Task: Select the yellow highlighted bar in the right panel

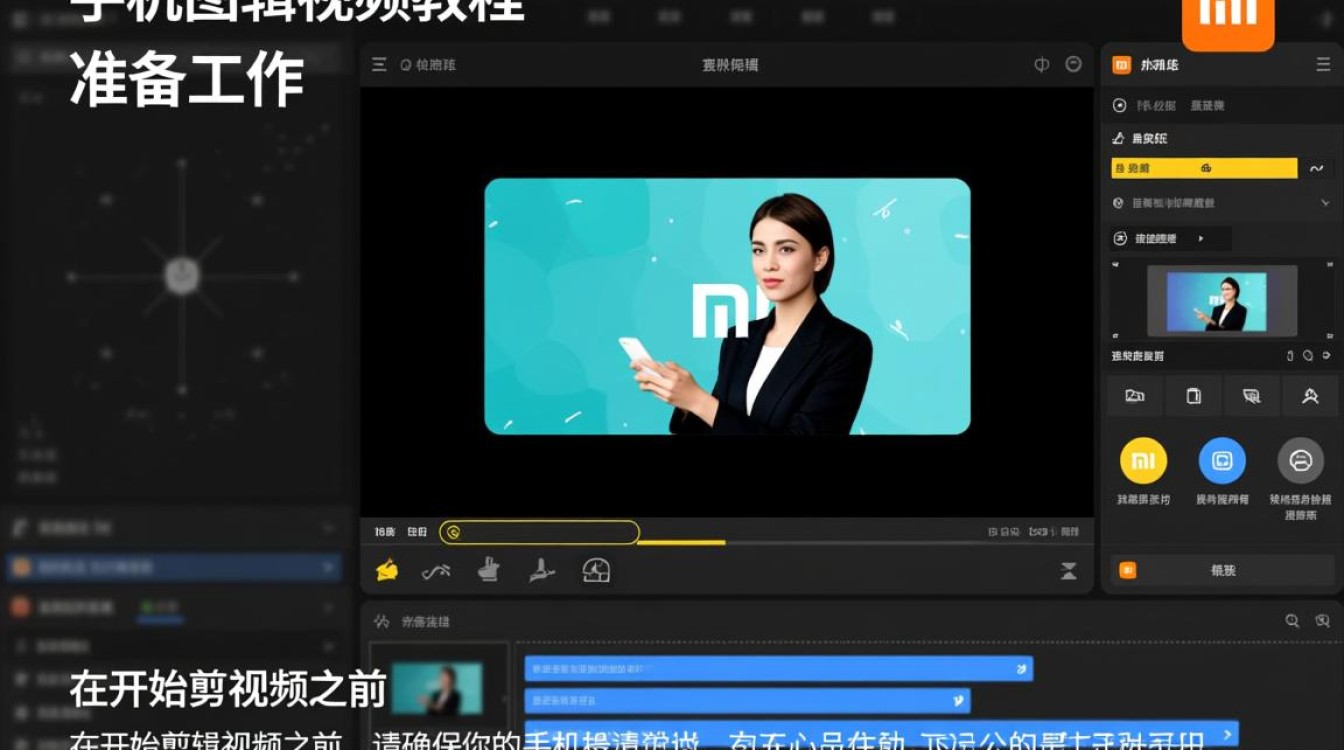Action: [1204, 169]
